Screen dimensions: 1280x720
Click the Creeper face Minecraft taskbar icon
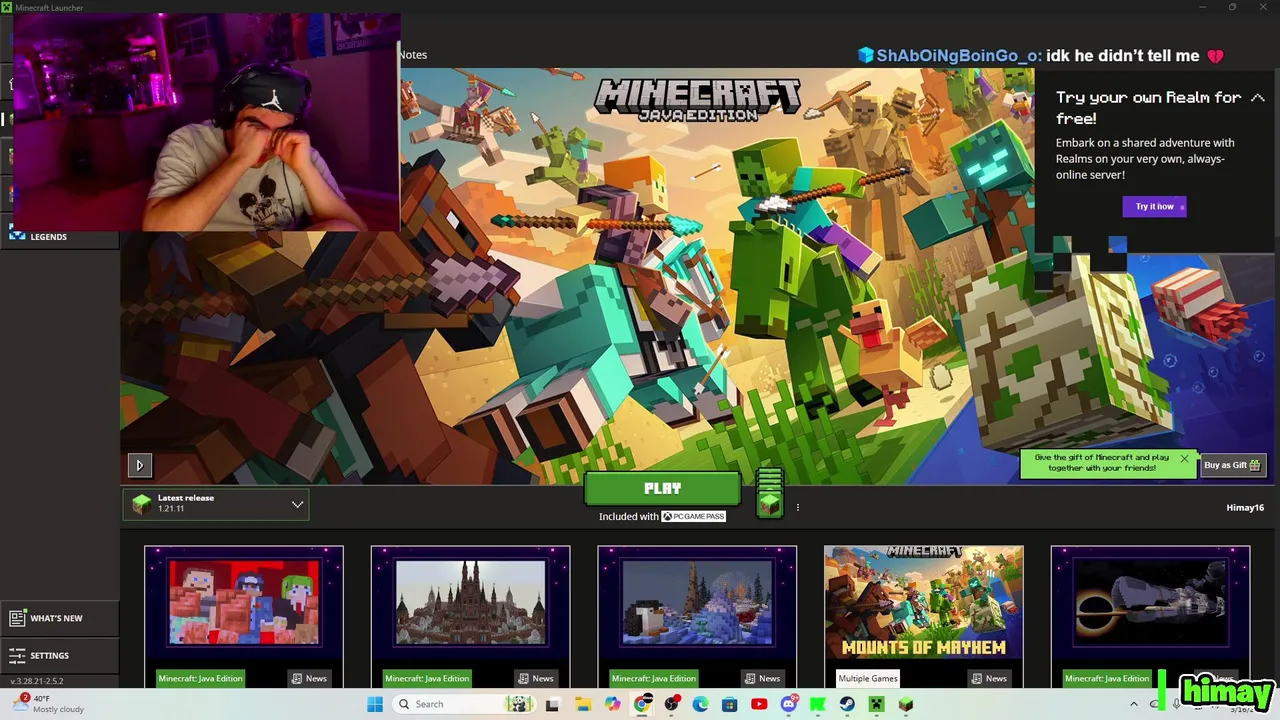(x=876, y=704)
